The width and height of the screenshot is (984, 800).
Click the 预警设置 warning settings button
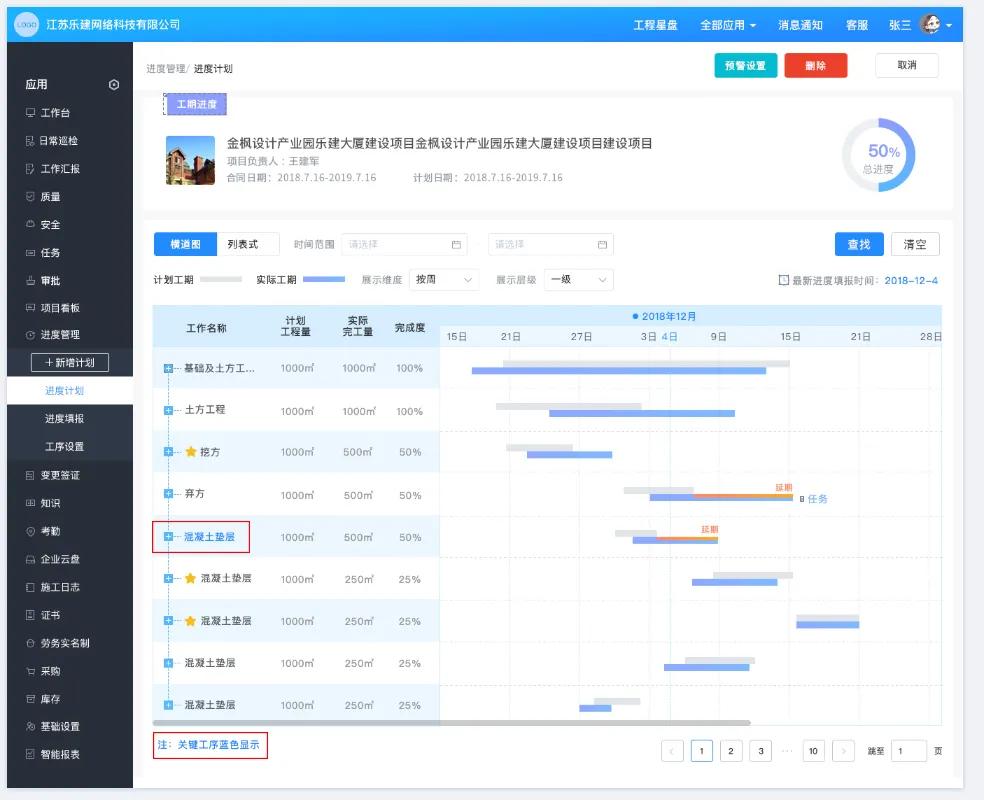coord(745,64)
